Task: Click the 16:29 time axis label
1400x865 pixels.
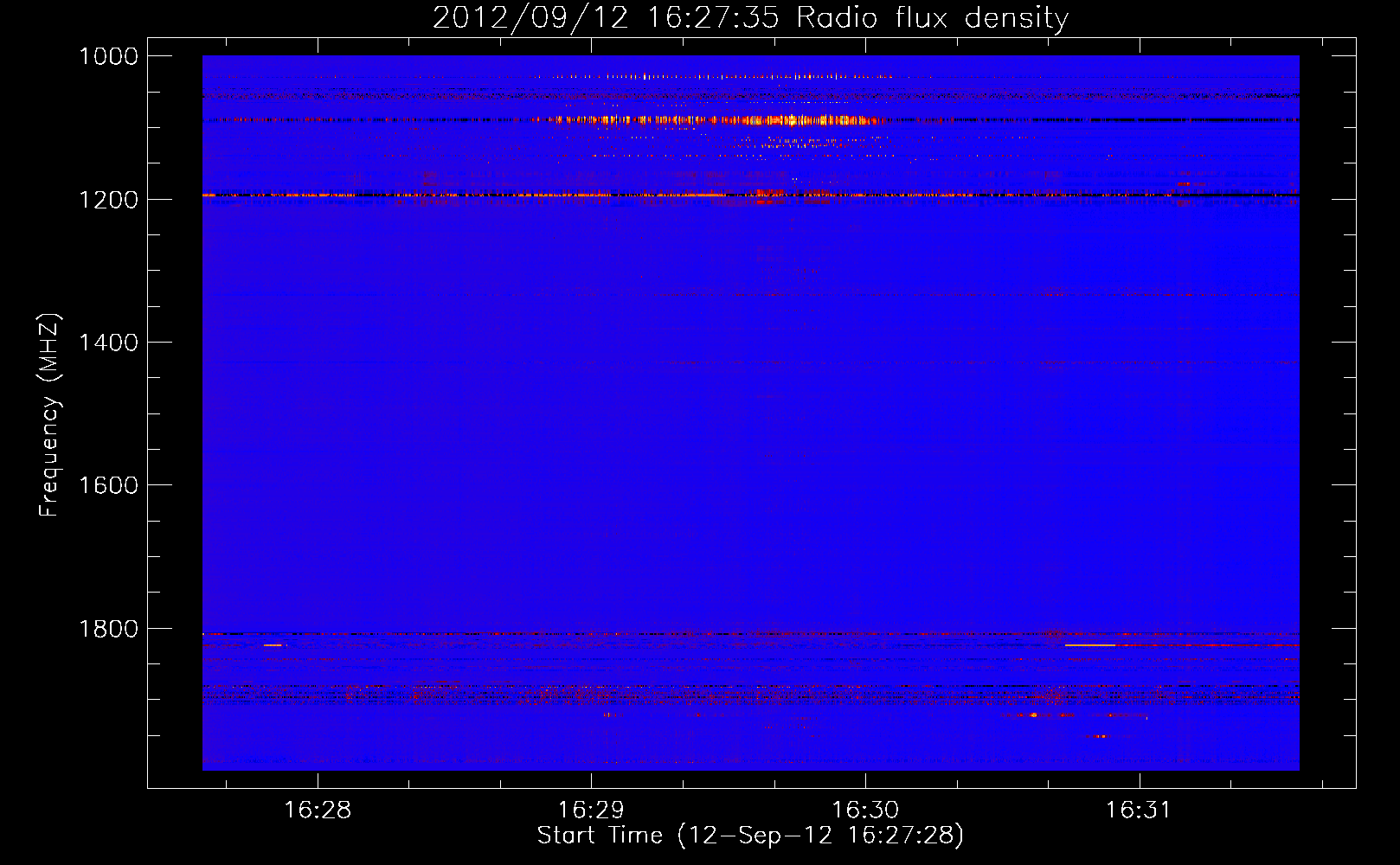Action: [x=591, y=811]
